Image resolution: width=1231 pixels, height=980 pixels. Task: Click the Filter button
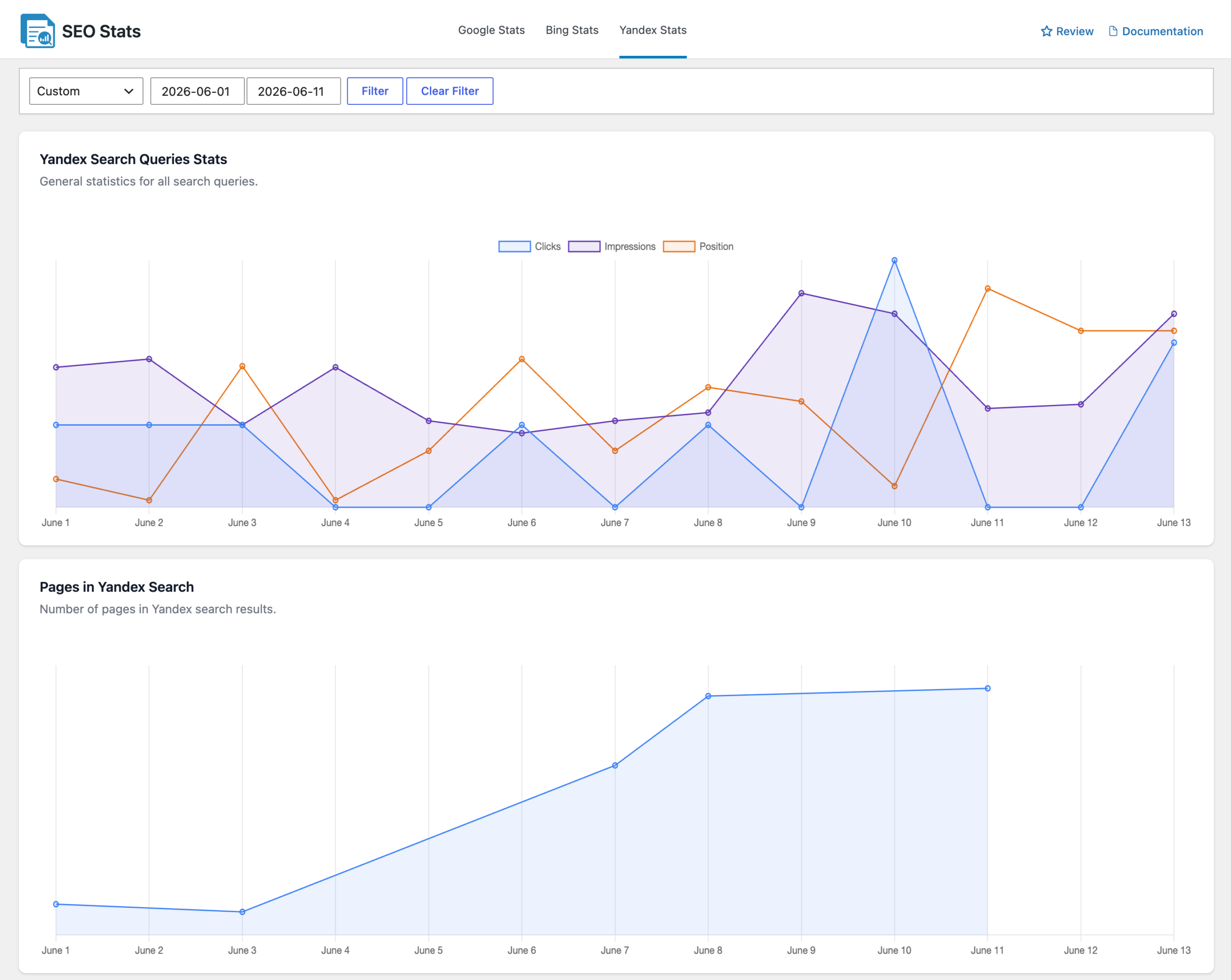(375, 91)
